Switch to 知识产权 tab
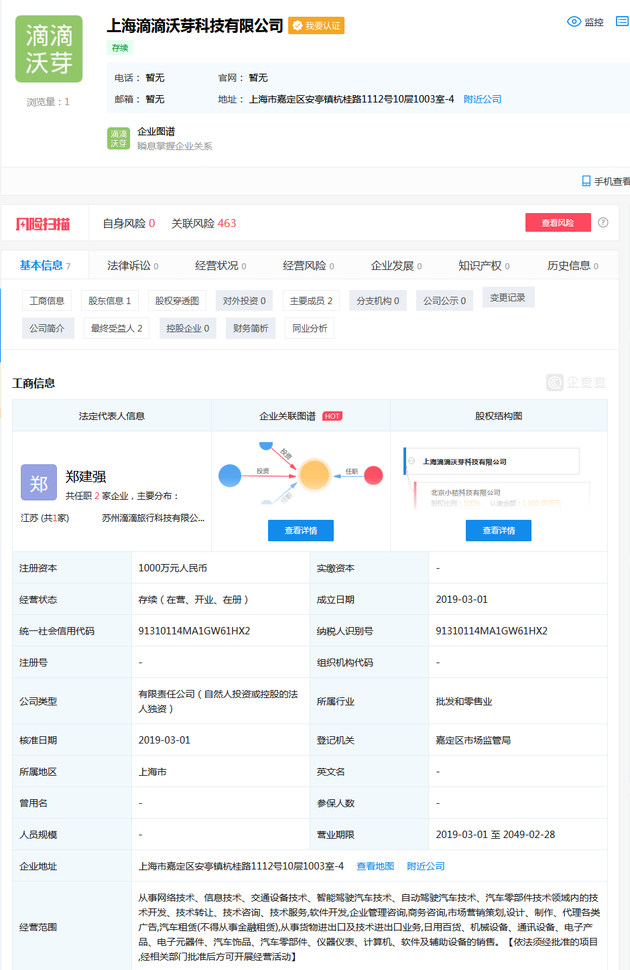Screen dimensions: 630x970 [x=484, y=265]
